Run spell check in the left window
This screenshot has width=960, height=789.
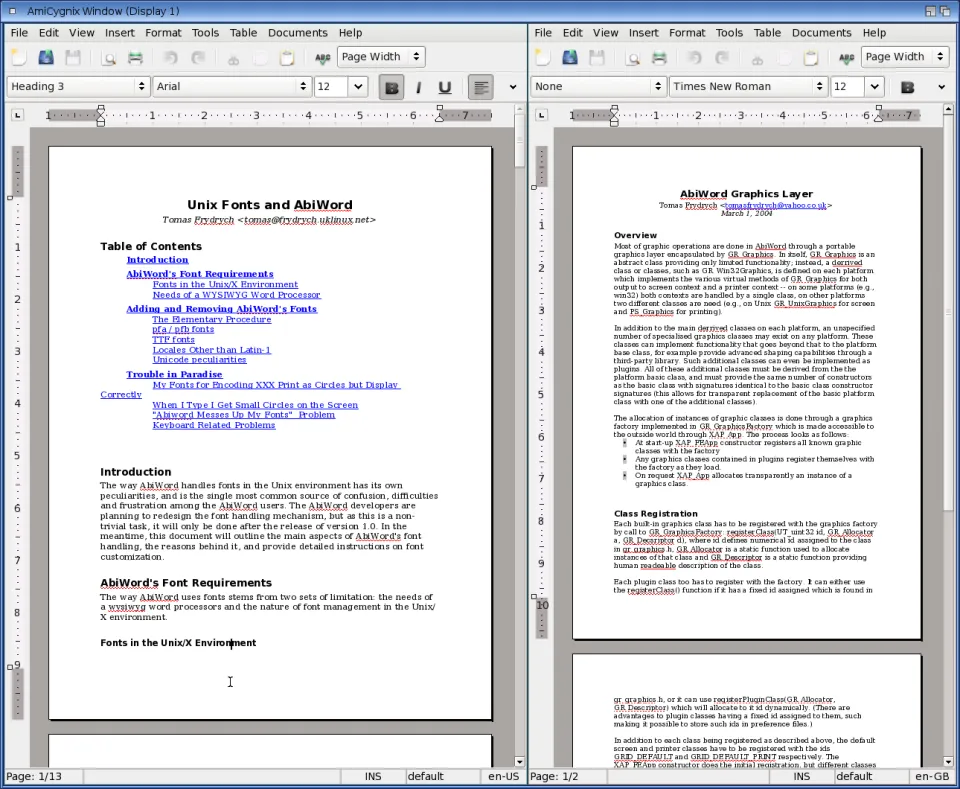322,58
